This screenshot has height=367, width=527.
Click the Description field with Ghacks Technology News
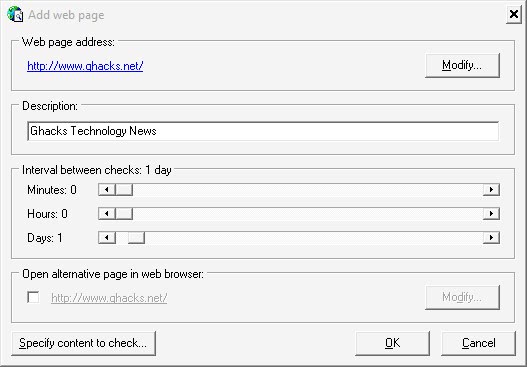(x=263, y=131)
